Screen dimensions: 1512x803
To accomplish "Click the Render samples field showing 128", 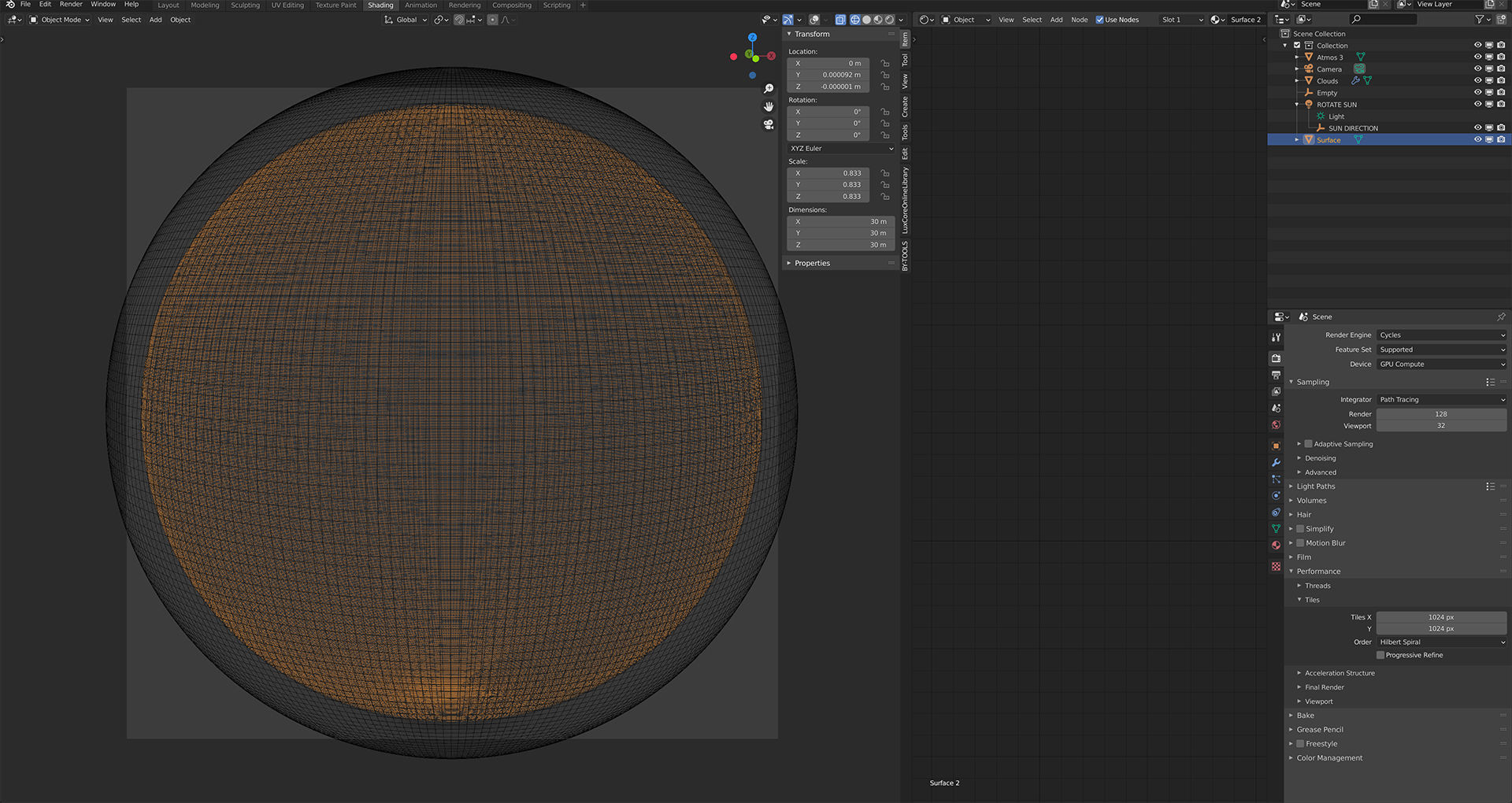I will pyautogui.click(x=1441, y=414).
